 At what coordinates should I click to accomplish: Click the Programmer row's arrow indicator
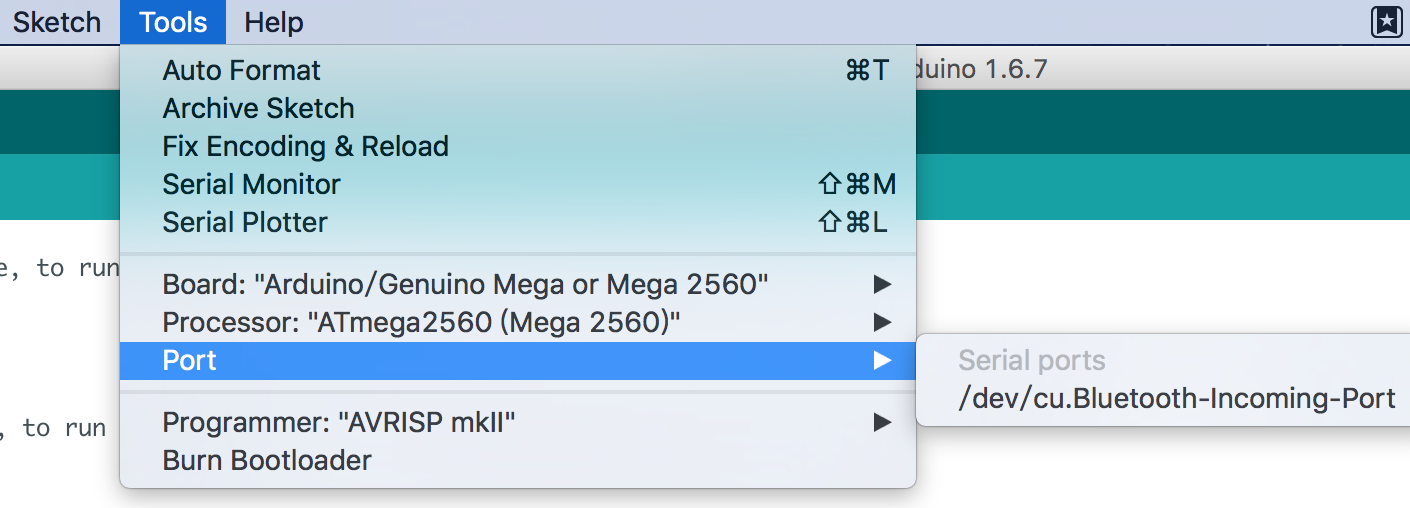[881, 423]
